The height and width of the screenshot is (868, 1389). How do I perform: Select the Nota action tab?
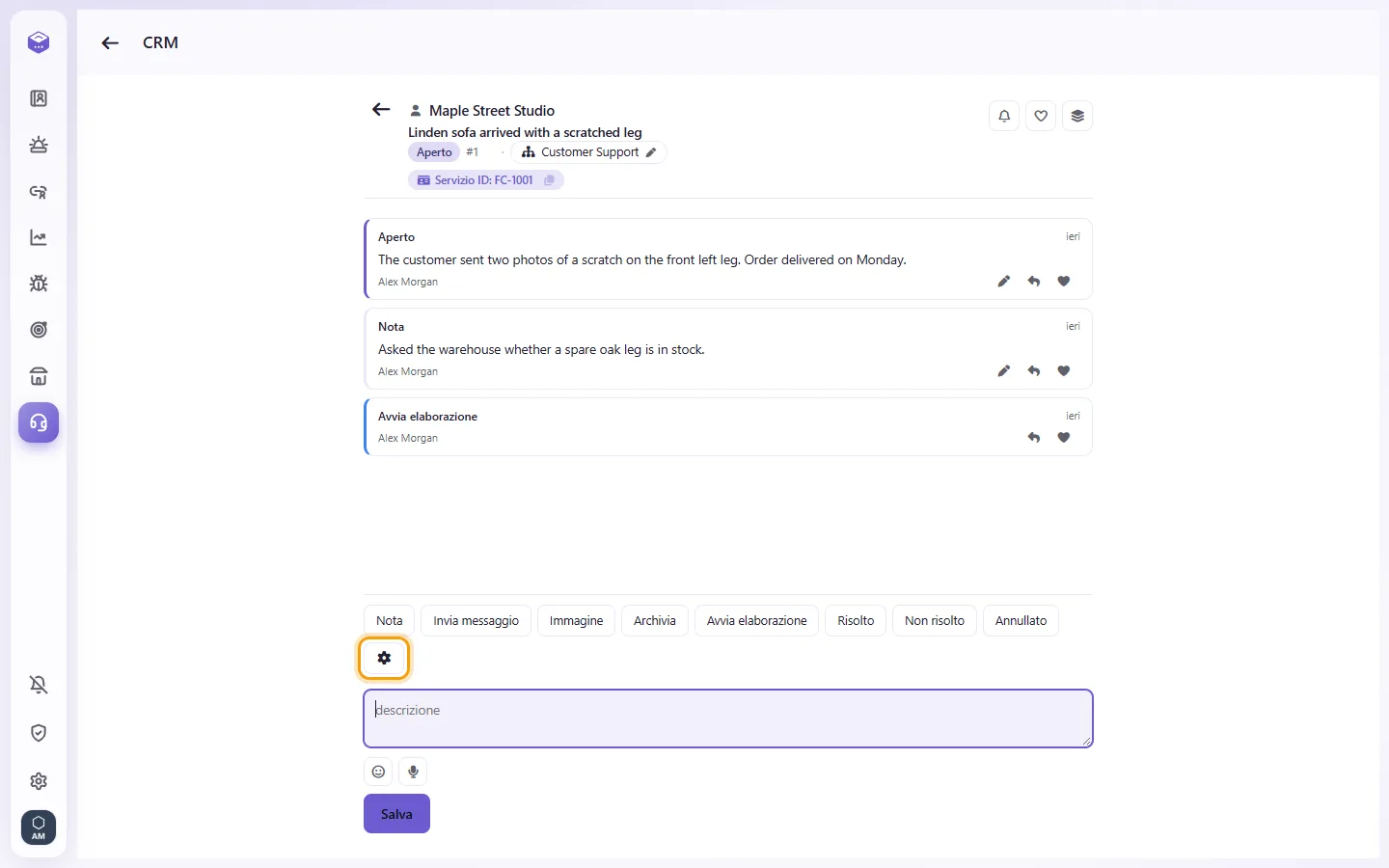(390, 621)
